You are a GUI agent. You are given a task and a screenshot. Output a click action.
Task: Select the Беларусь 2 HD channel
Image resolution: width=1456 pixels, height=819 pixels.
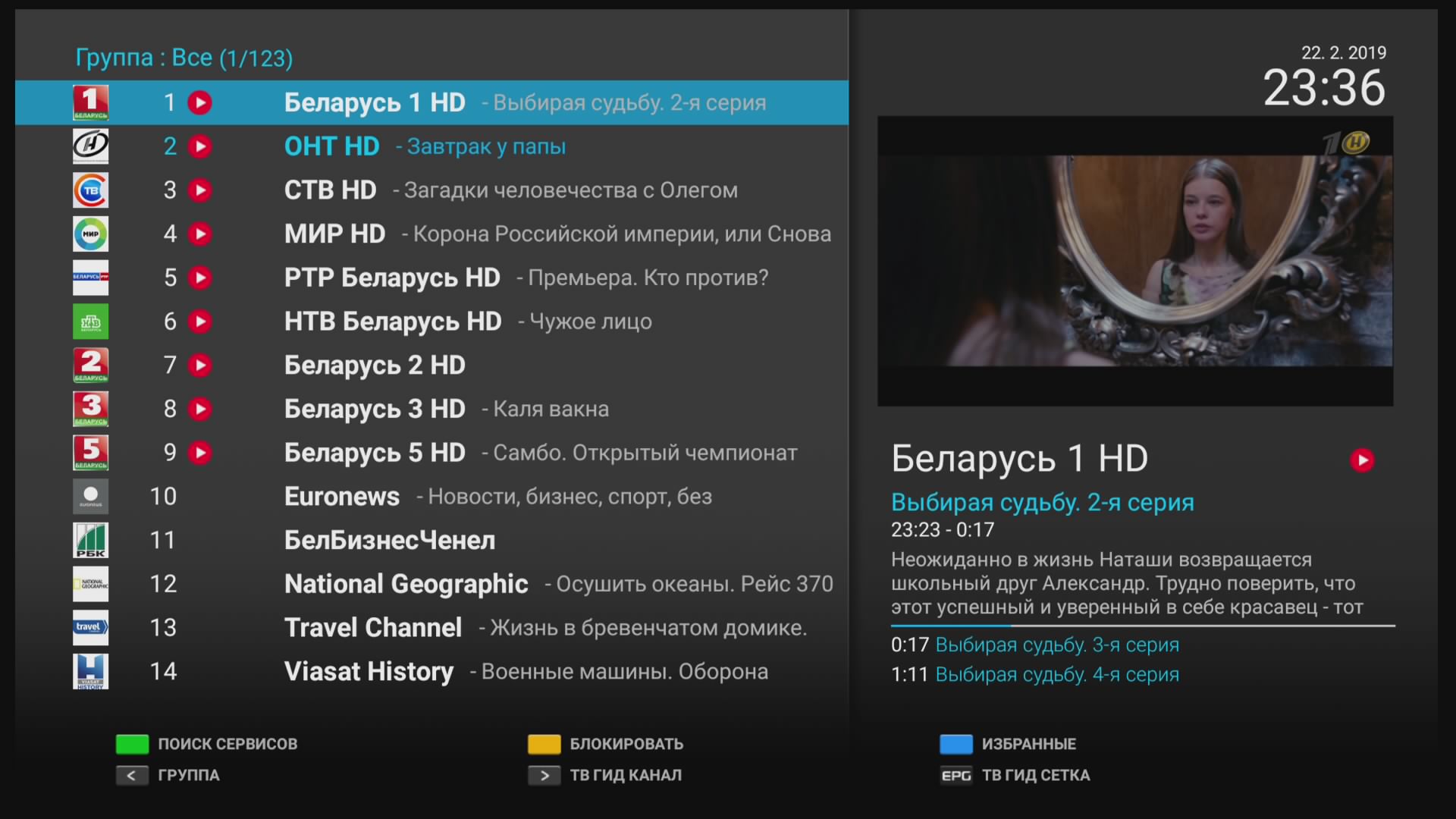tap(431, 366)
